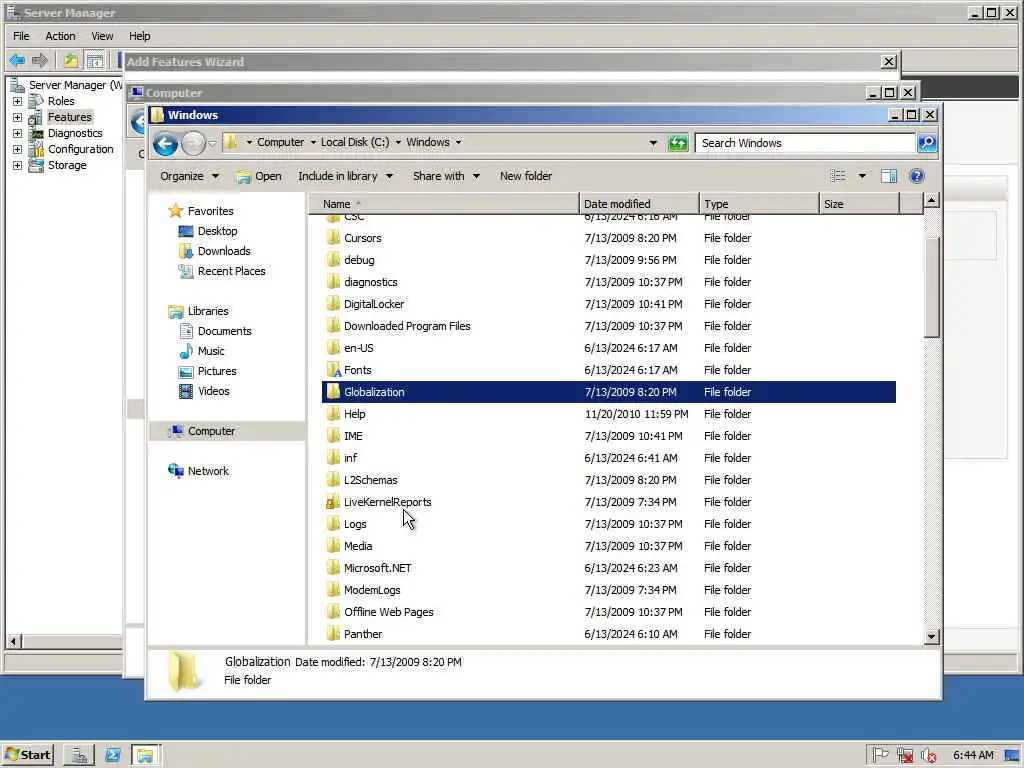Click Server Manager taskbar icon

pos(79,755)
